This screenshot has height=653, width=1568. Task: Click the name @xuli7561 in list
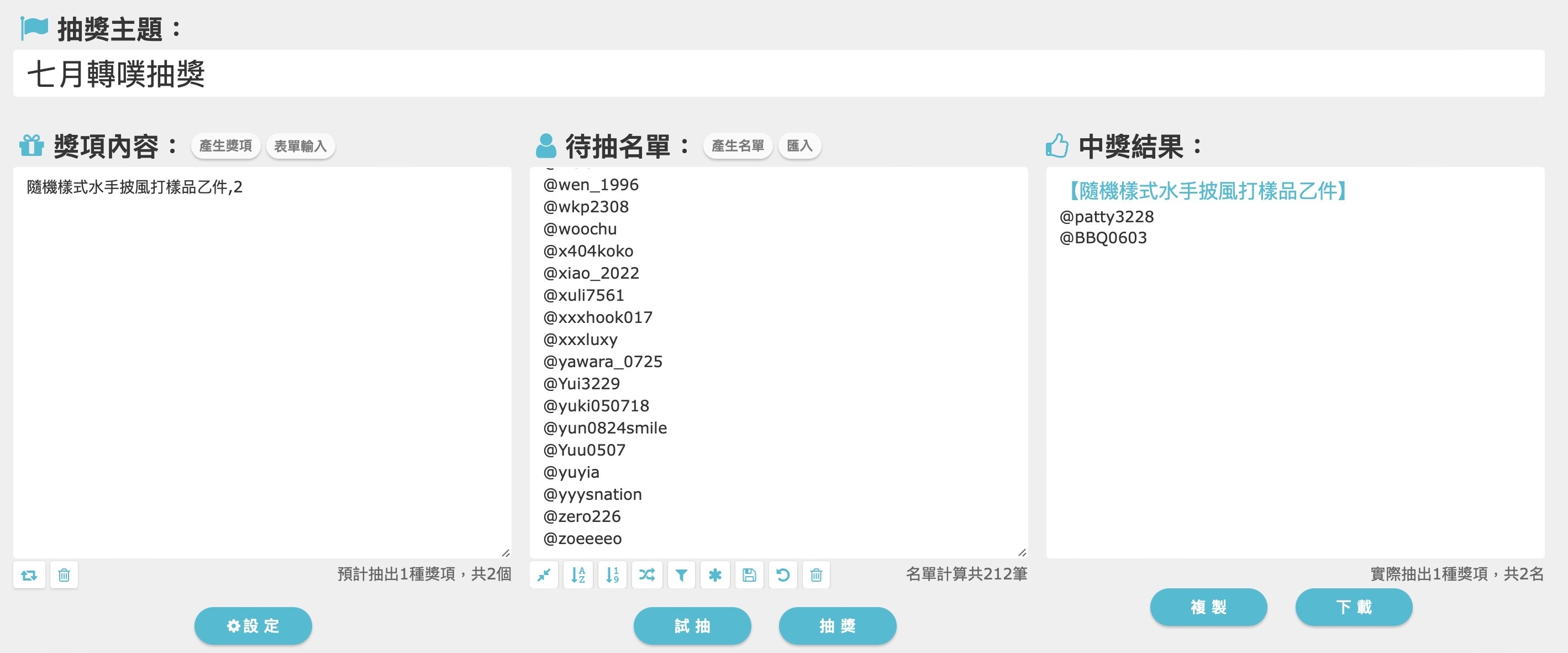(584, 295)
